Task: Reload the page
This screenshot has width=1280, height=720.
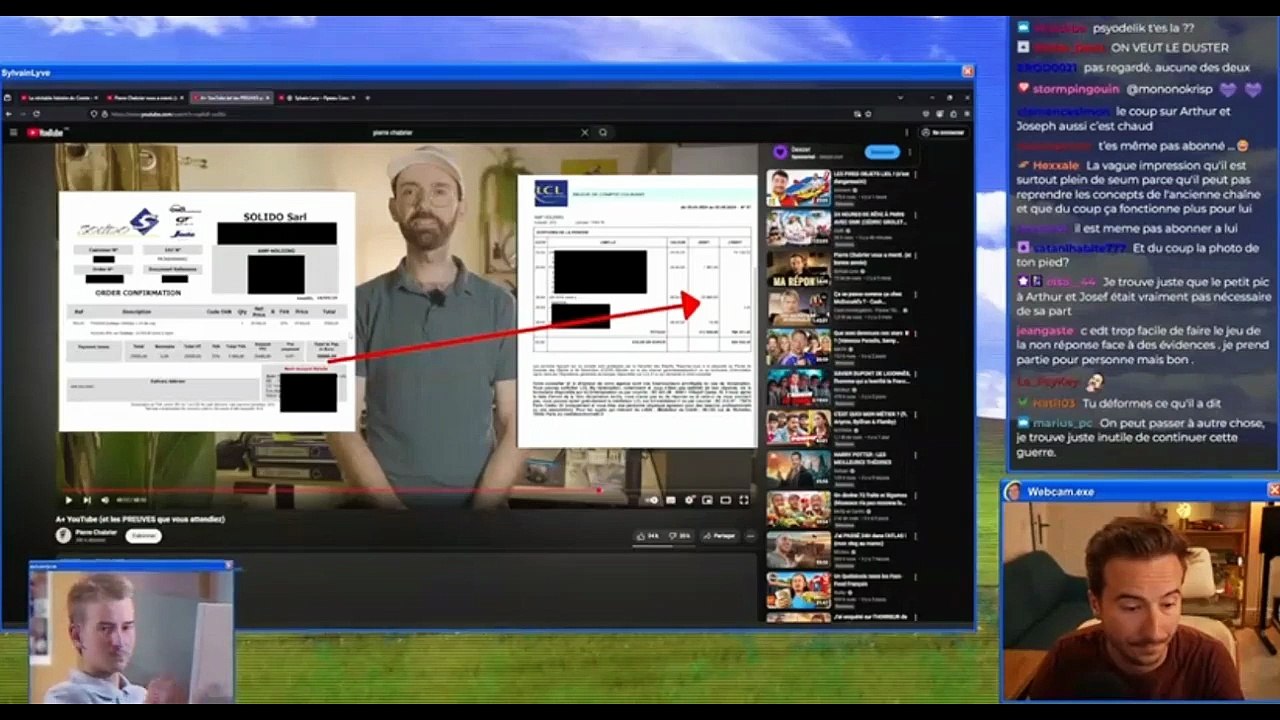Action: [37, 114]
